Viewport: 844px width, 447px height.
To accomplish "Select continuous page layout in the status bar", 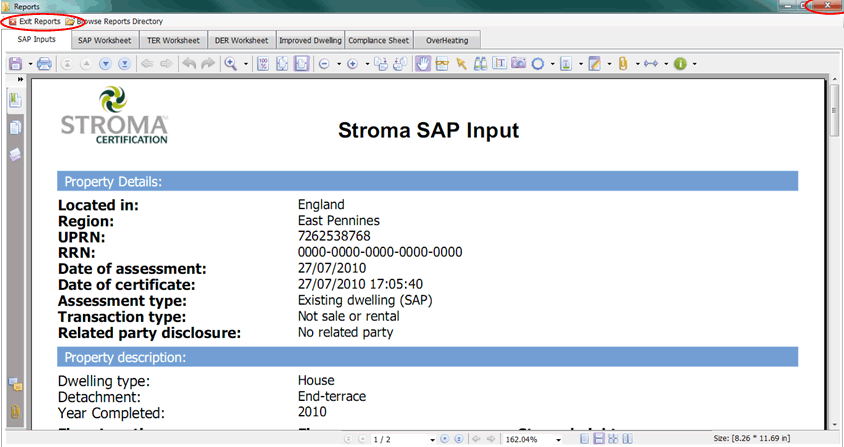I will tap(599, 439).
